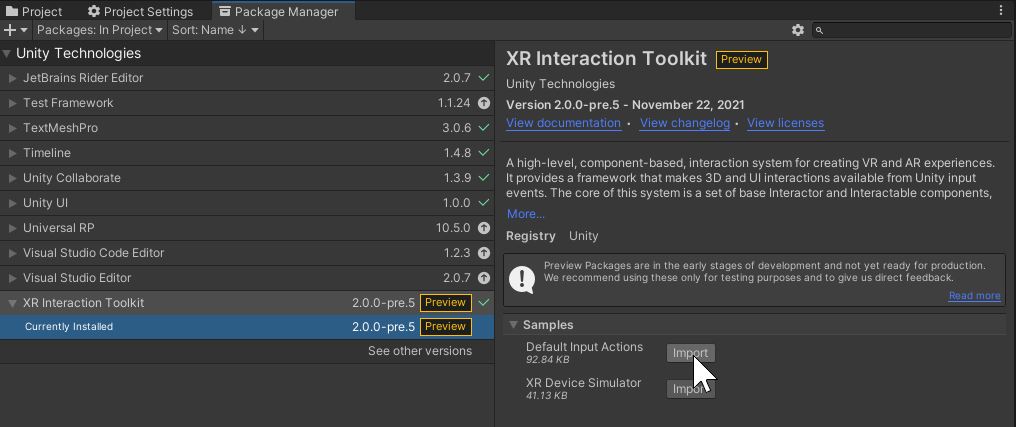Viewport: 1016px width, 427px height.
Task: Open the Sort: Name dropdown
Action: [x=215, y=30]
